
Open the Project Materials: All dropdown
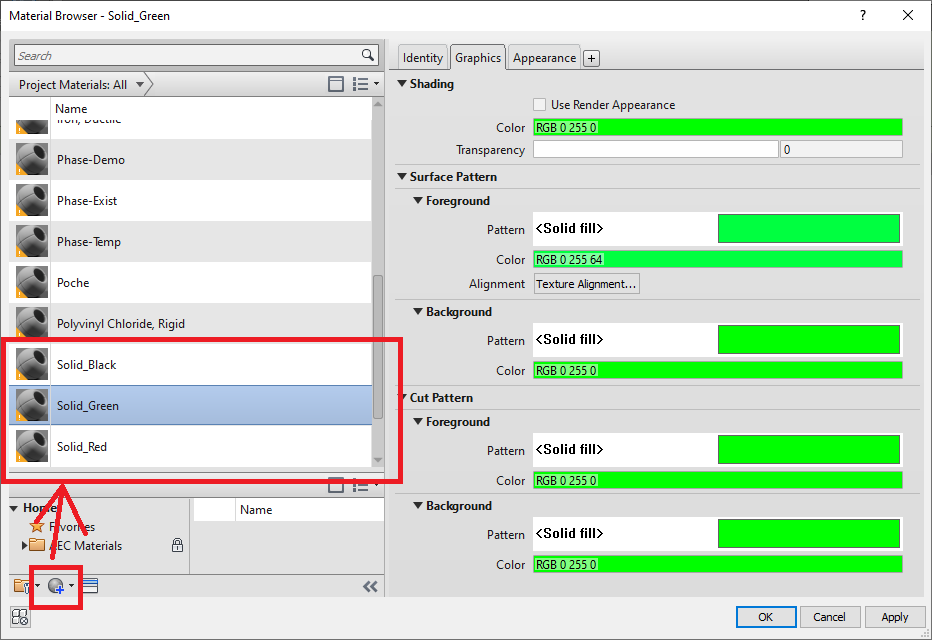click(140, 83)
